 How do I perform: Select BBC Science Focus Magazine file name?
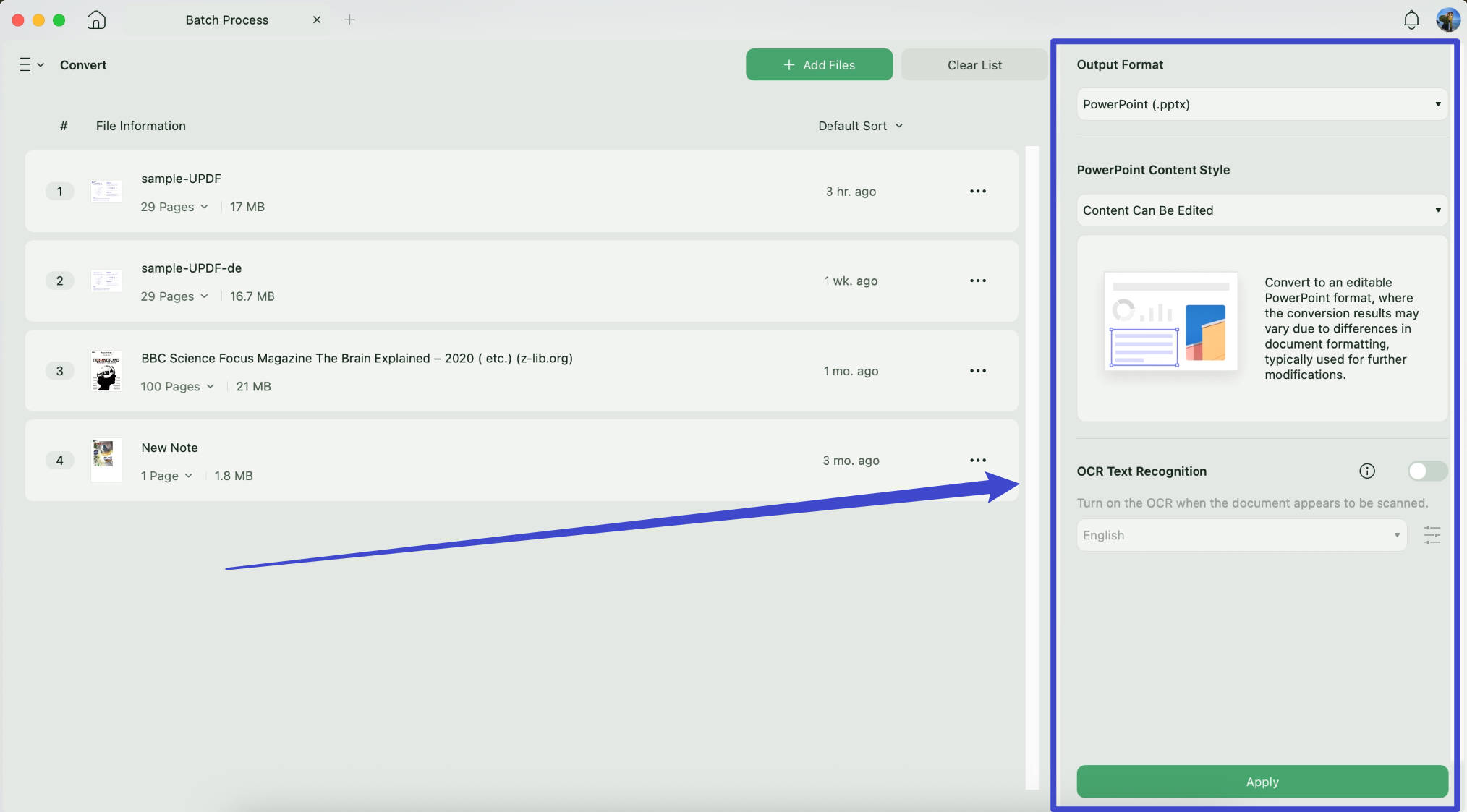357,358
